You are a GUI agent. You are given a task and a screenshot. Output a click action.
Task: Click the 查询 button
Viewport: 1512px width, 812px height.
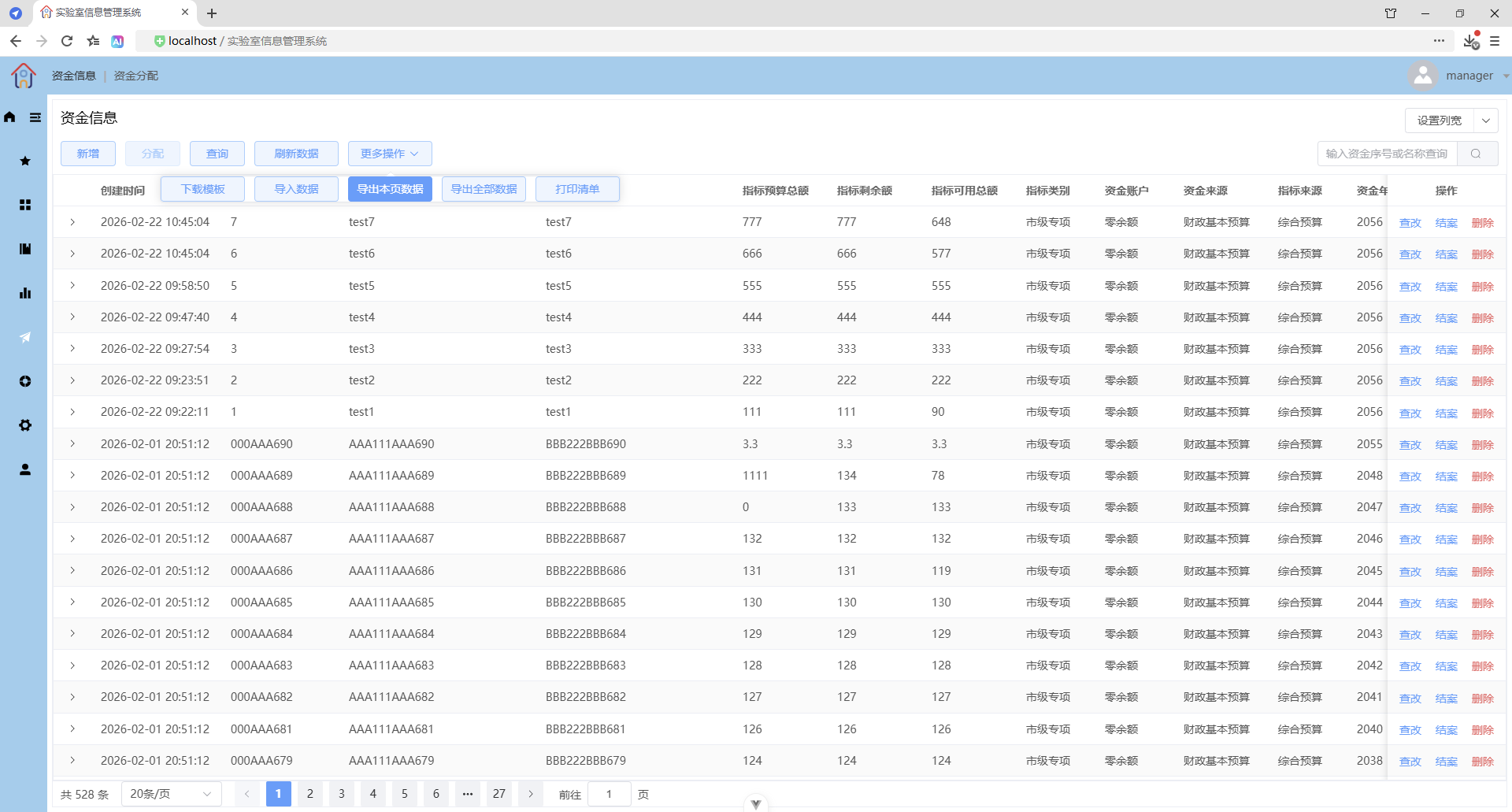tap(217, 154)
